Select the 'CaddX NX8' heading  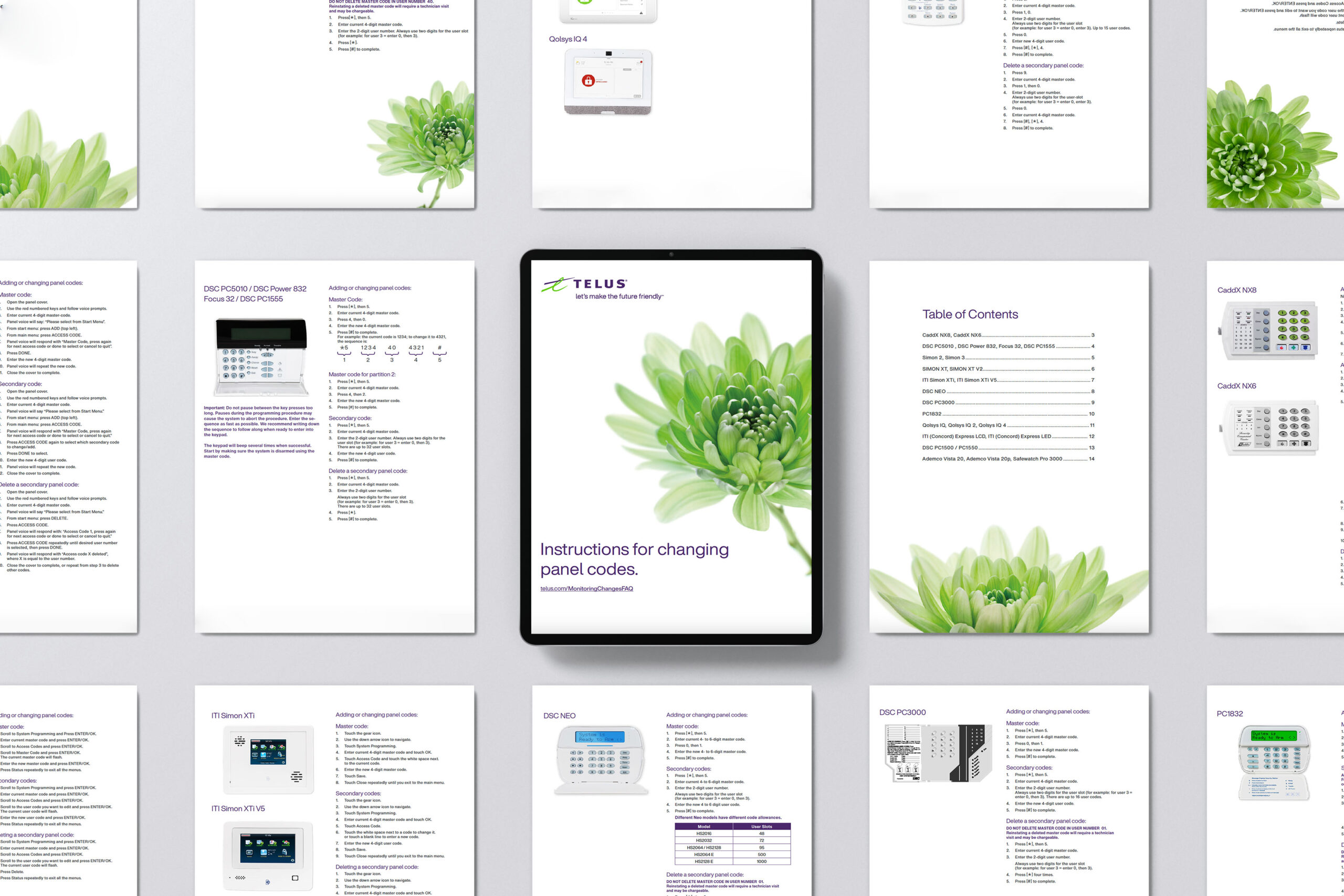pos(1236,290)
